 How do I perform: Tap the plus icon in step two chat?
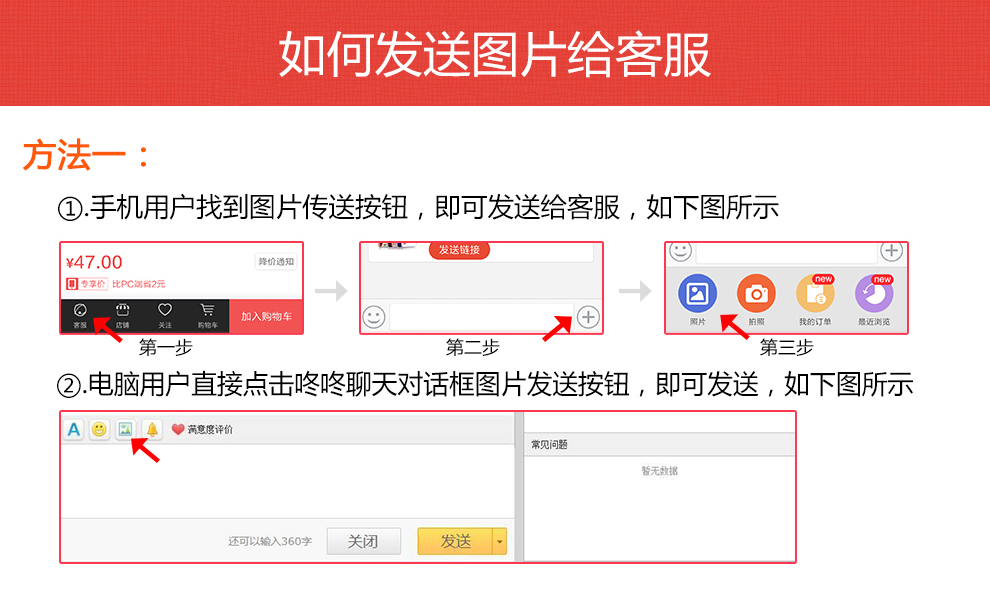click(589, 317)
